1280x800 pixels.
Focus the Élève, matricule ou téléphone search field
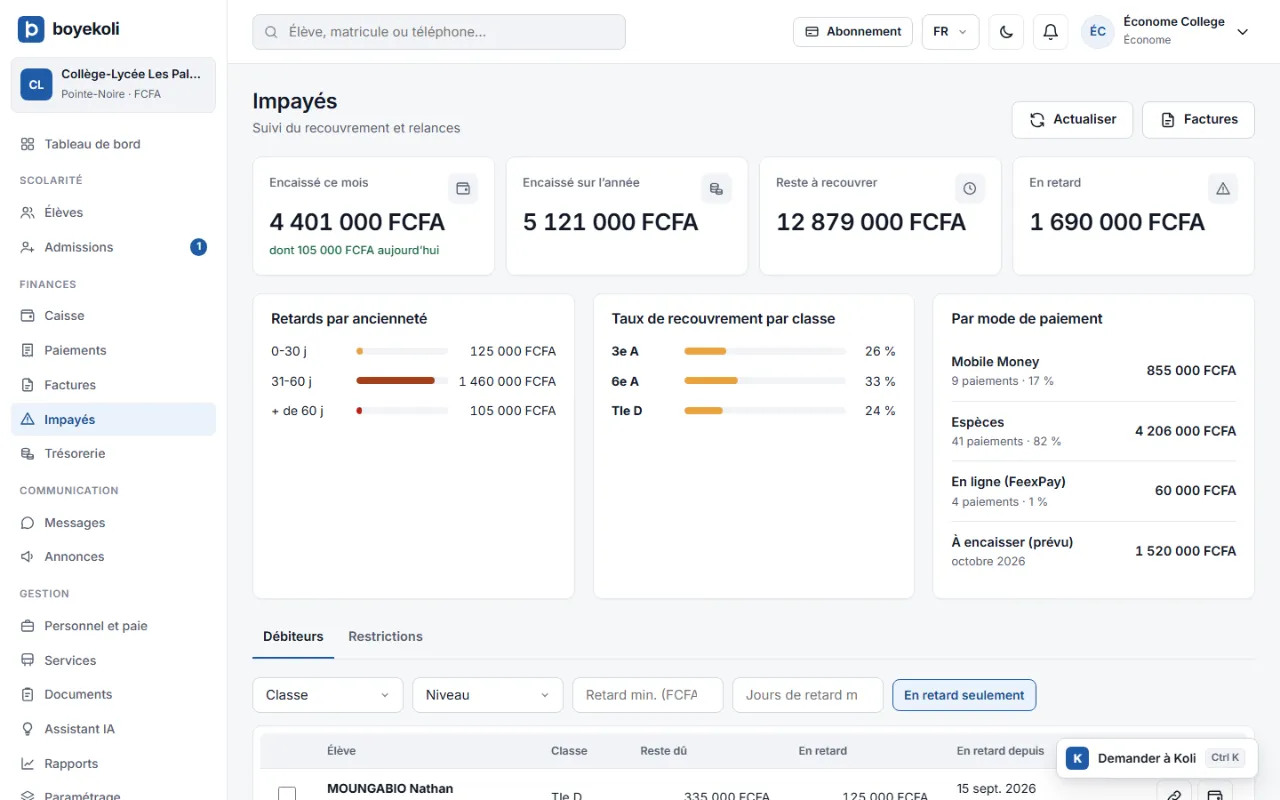coord(439,32)
